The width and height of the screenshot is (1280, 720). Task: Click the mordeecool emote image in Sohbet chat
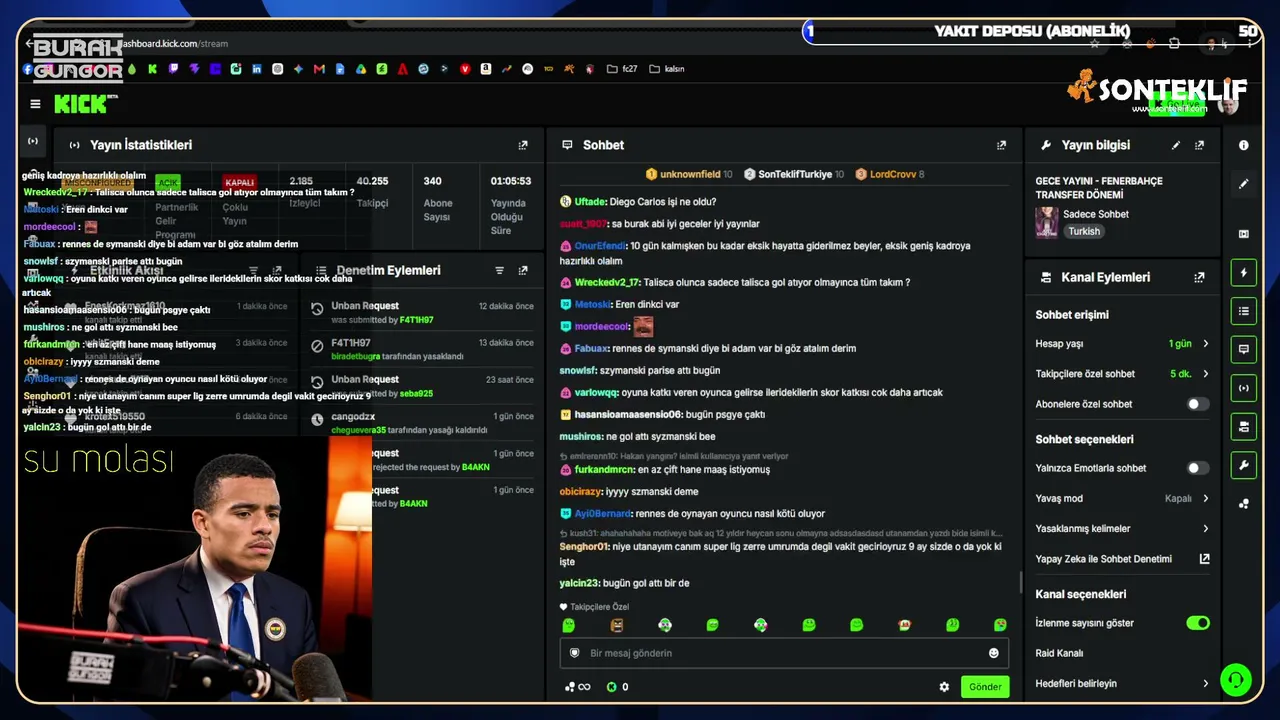tap(643, 327)
